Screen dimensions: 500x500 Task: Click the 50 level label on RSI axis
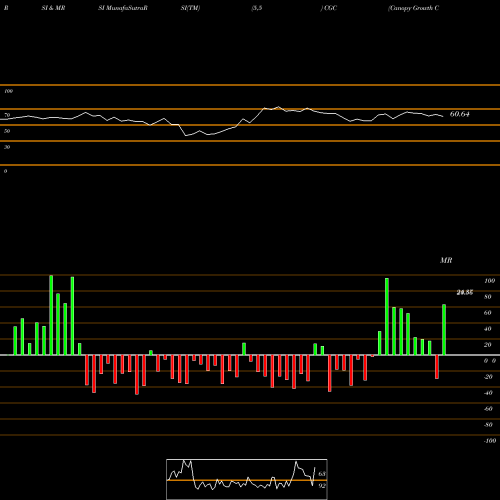pos(7,131)
